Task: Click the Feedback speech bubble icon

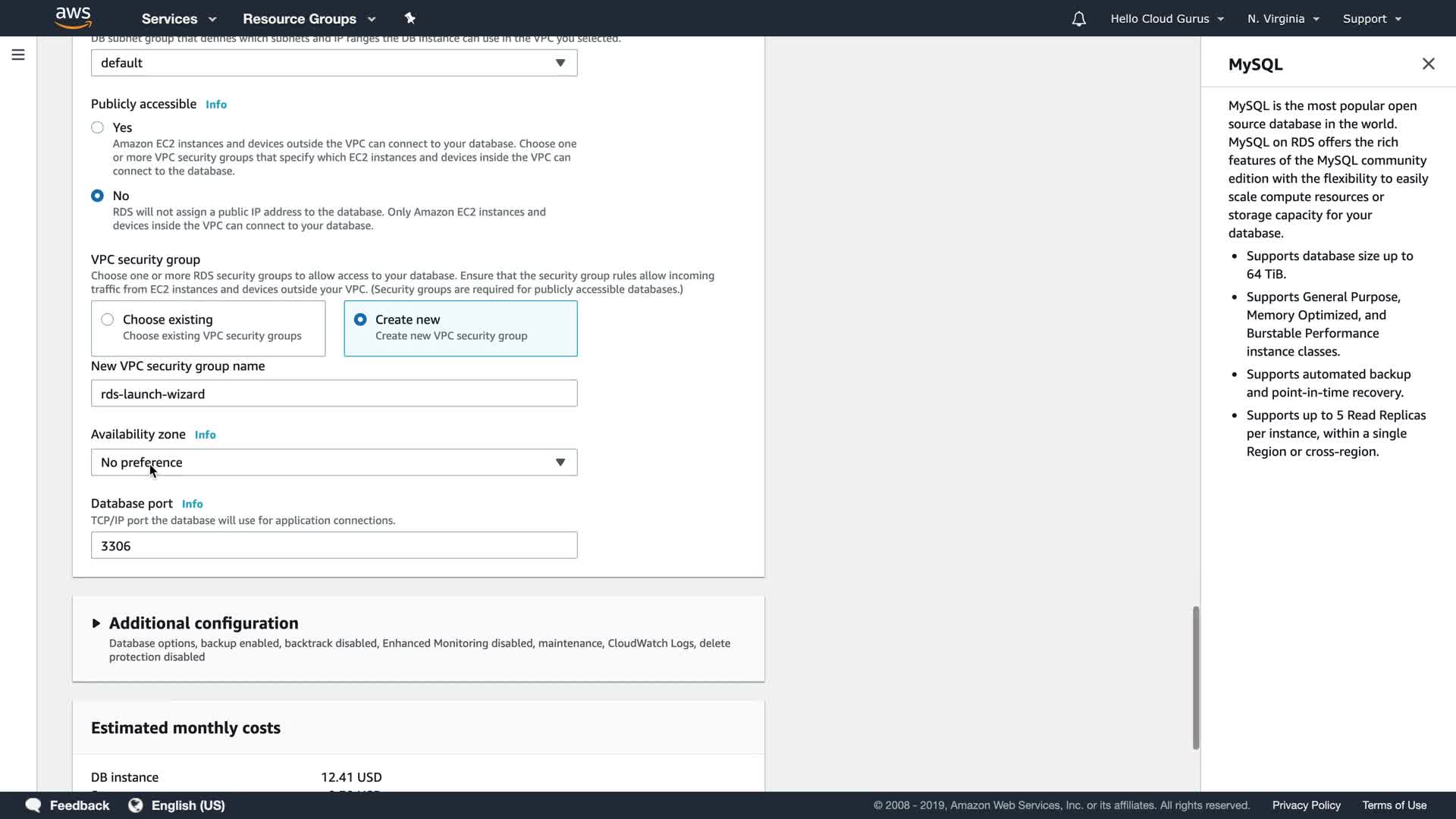Action: (x=33, y=805)
